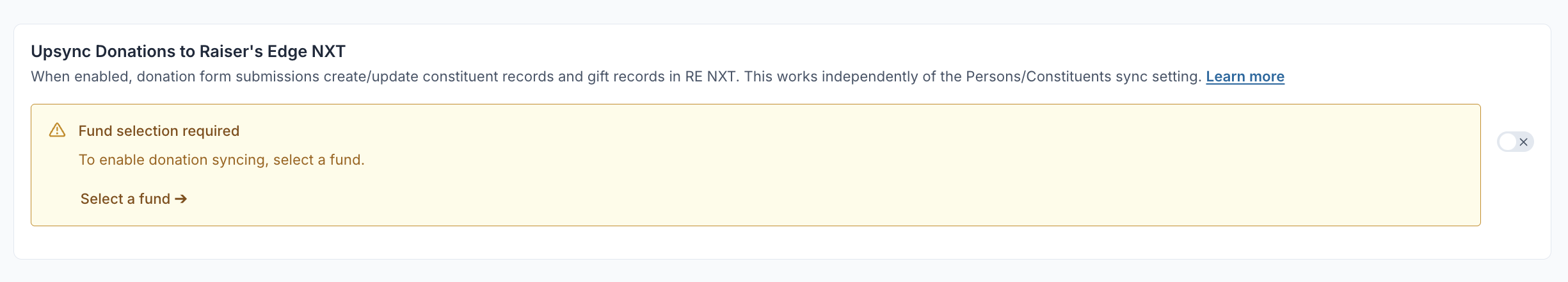
Task: Click the text 'To enable donation syncing, select a fund.'
Action: coord(221,160)
